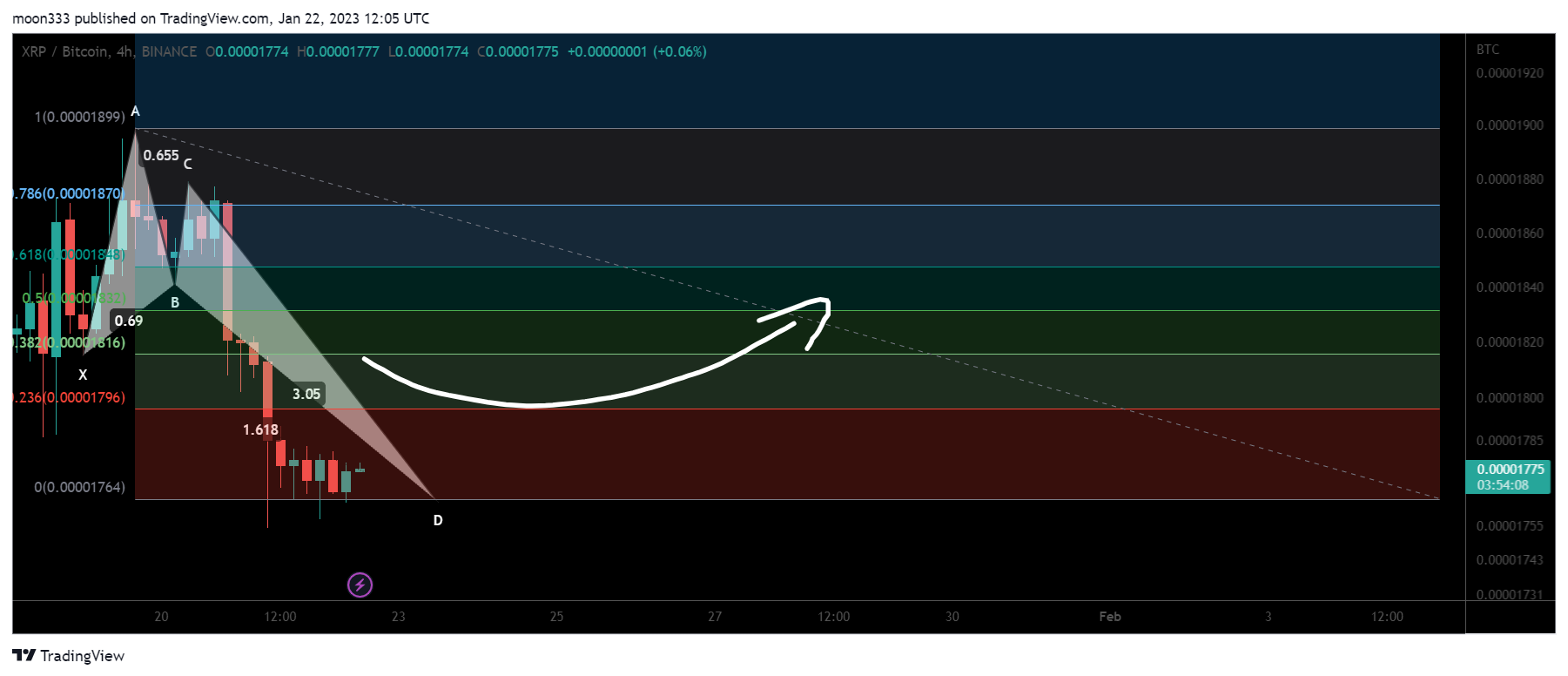Click the Feb date on time axis

click(1110, 617)
